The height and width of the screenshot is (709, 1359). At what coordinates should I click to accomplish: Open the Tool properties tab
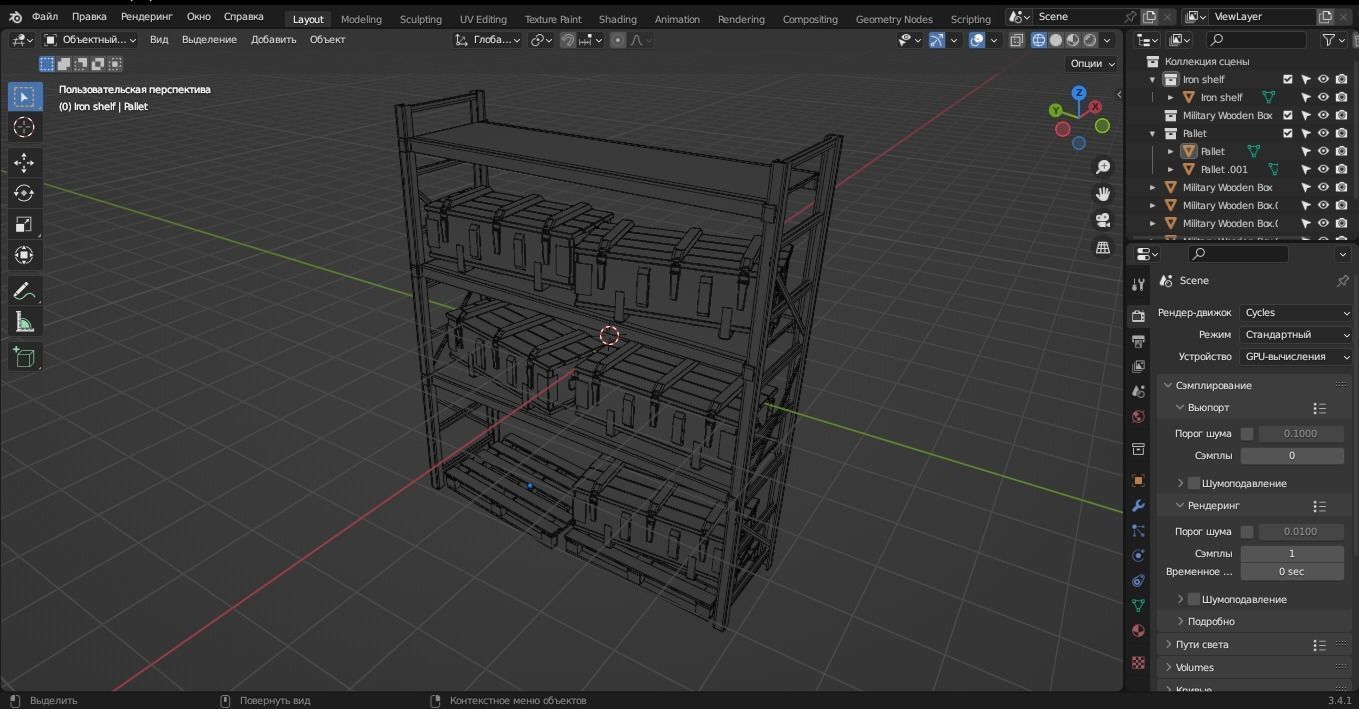[1138, 285]
